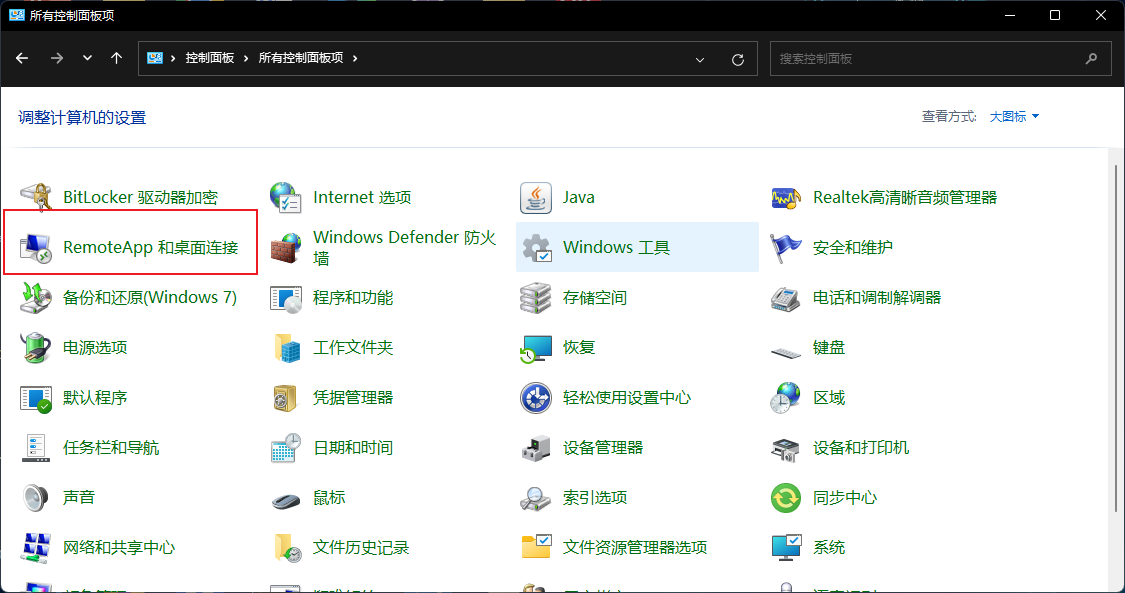Screen dimensions: 1125x593
Task: Expand the address bar history dropdown
Action: pyautogui.click(x=700, y=58)
